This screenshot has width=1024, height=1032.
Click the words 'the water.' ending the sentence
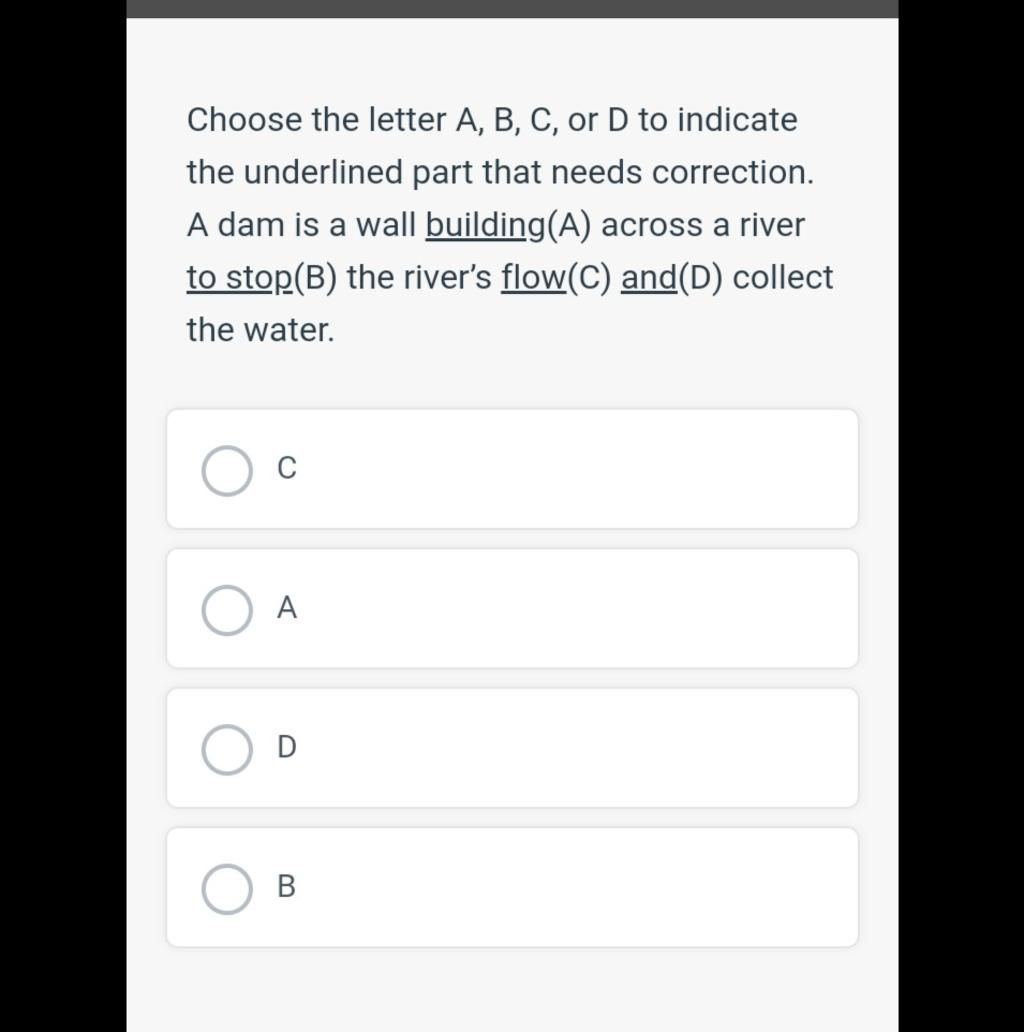[260, 330]
